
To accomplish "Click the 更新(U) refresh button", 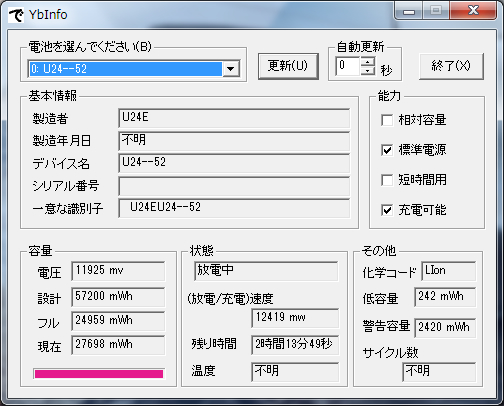I will pos(288,66).
